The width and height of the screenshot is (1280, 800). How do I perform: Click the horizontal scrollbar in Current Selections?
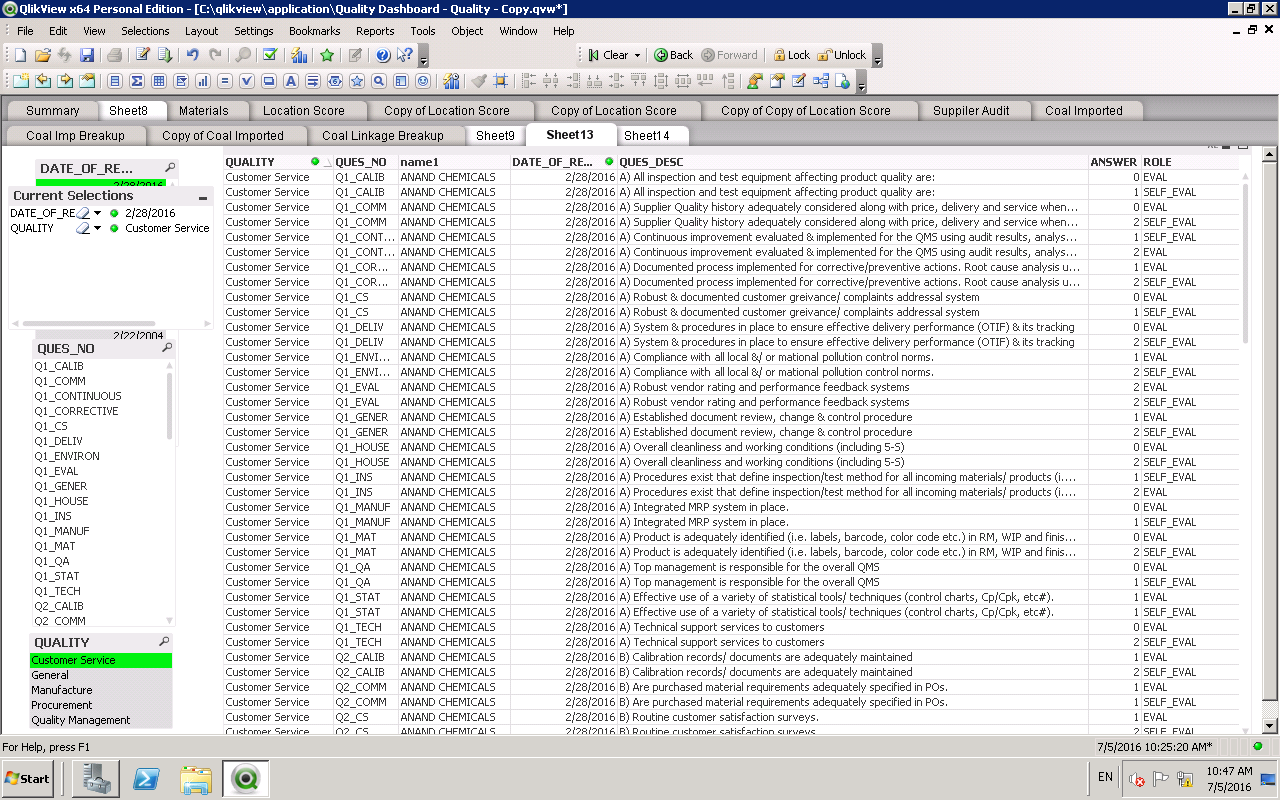(x=90, y=323)
